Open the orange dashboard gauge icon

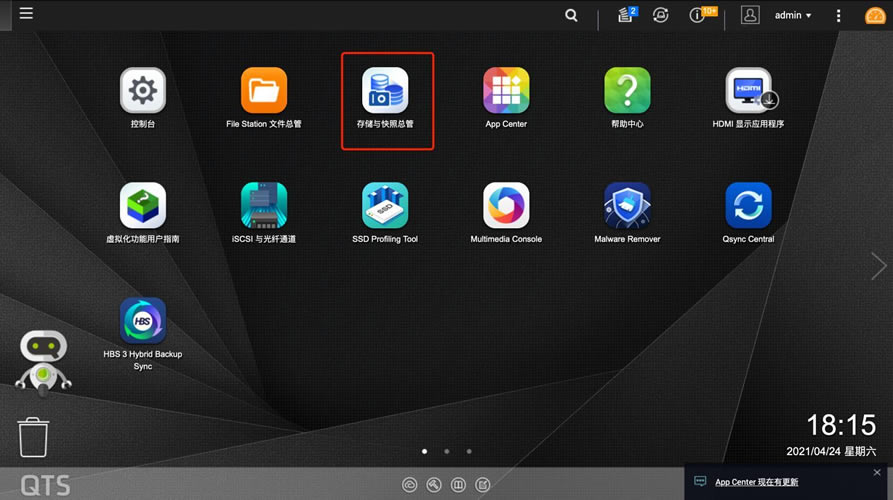[875, 15]
